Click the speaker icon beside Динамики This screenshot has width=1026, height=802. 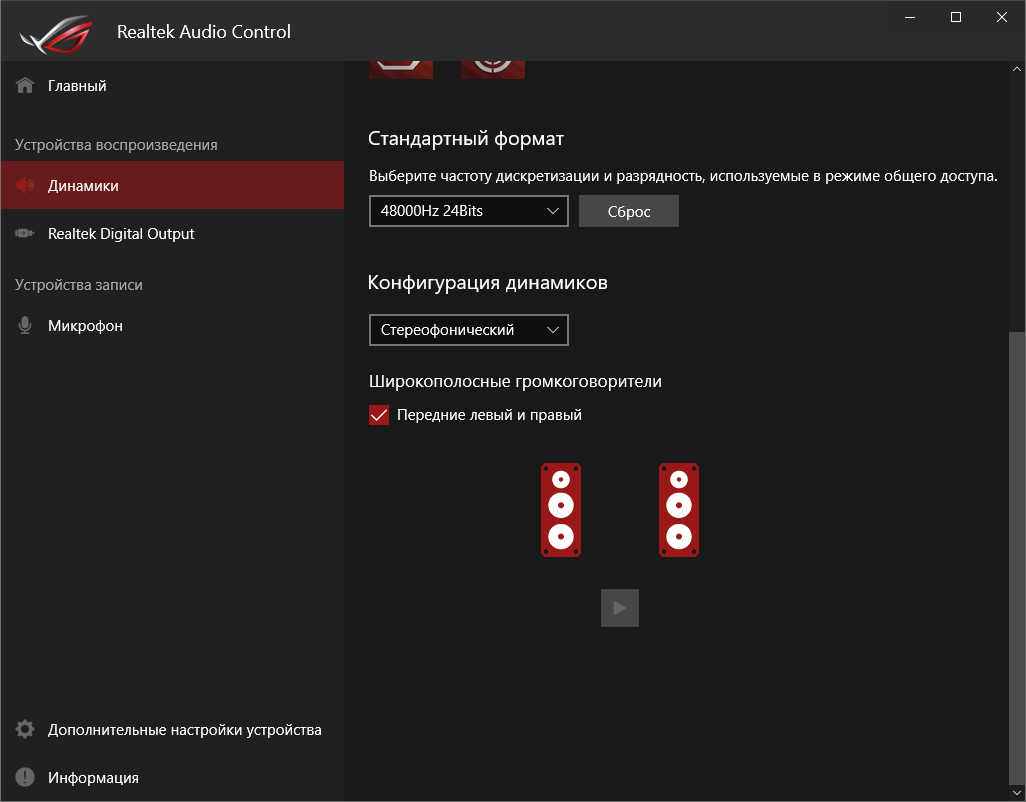tap(26, 186)
